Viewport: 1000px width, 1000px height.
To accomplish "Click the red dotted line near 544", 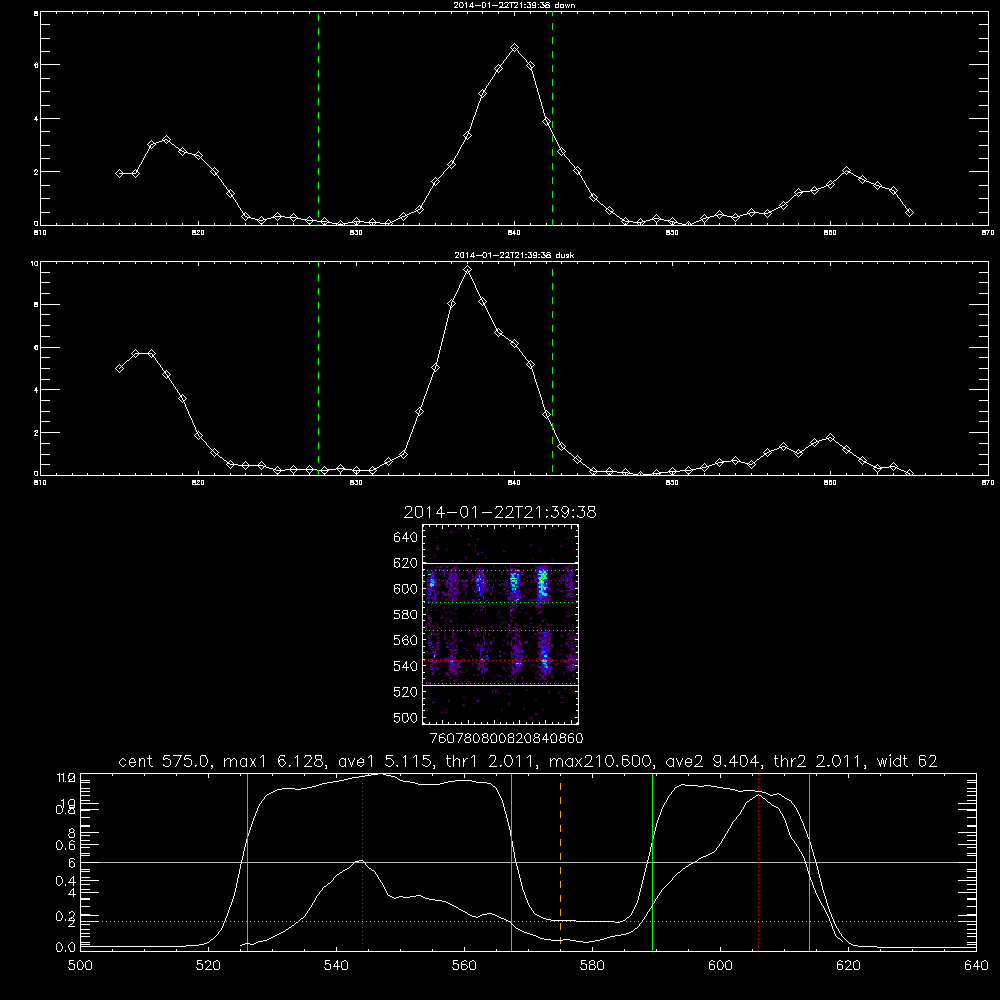I will point(362,861).
